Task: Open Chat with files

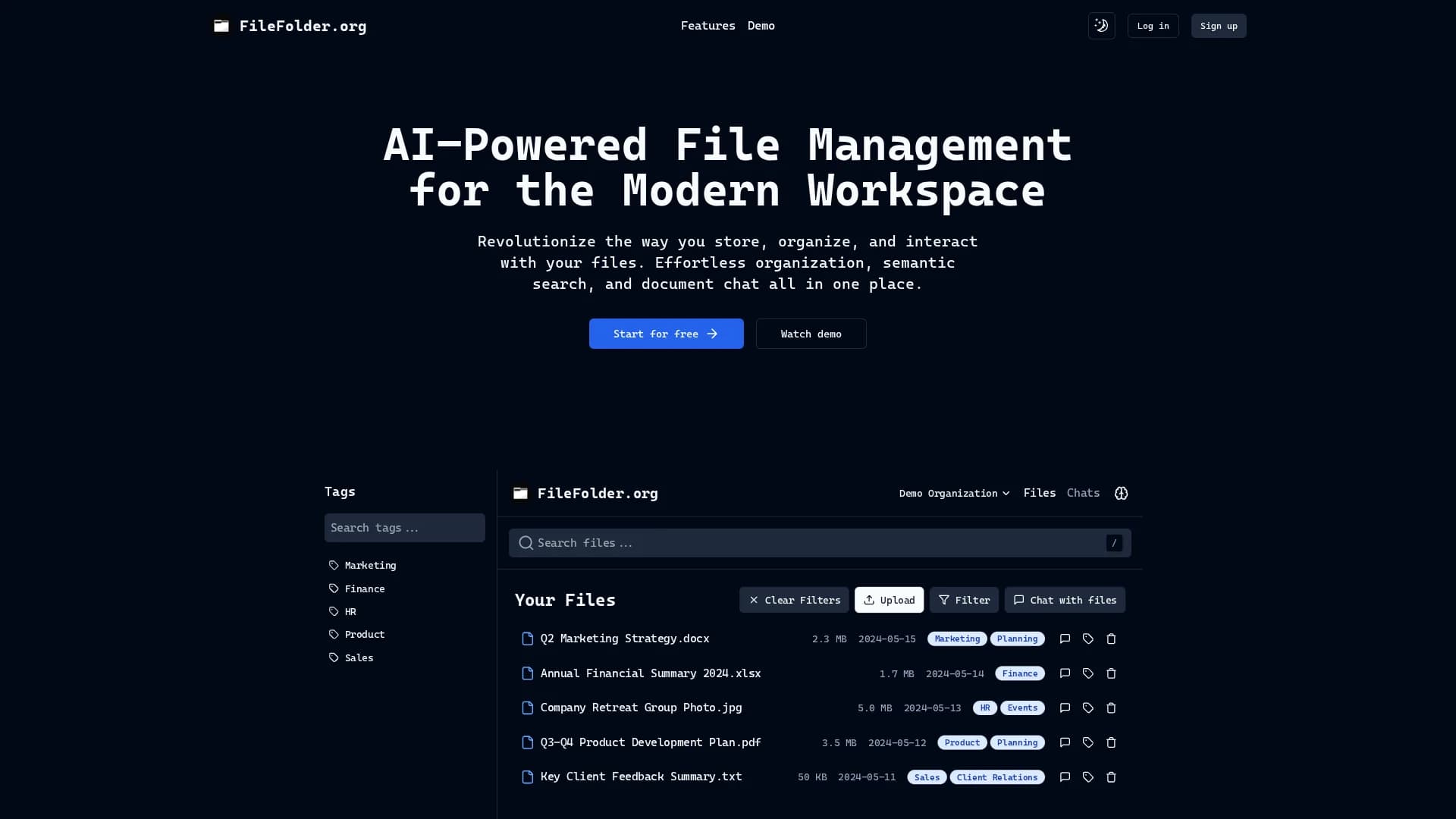Action: pos(1065,600)
